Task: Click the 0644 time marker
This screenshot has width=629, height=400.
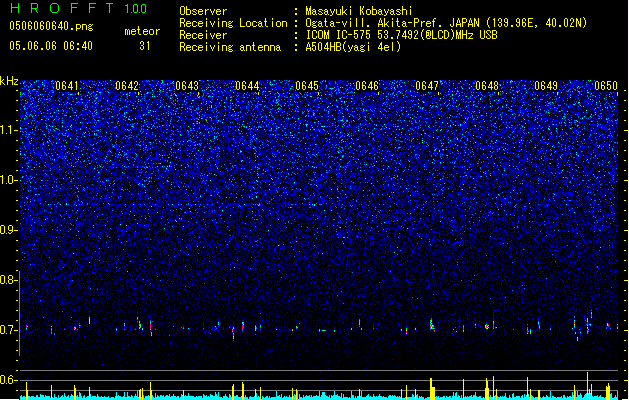Action: (247, 86)
